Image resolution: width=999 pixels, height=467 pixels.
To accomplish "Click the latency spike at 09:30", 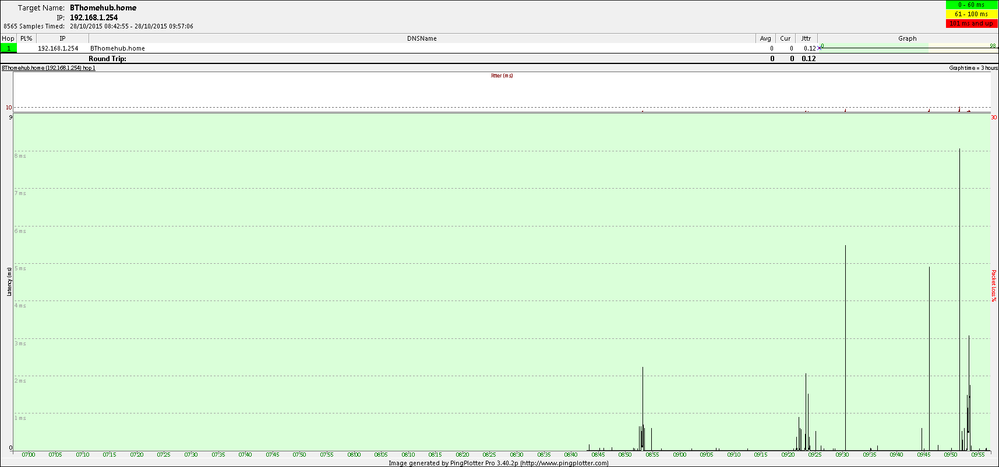I will [x=845, y=348].
